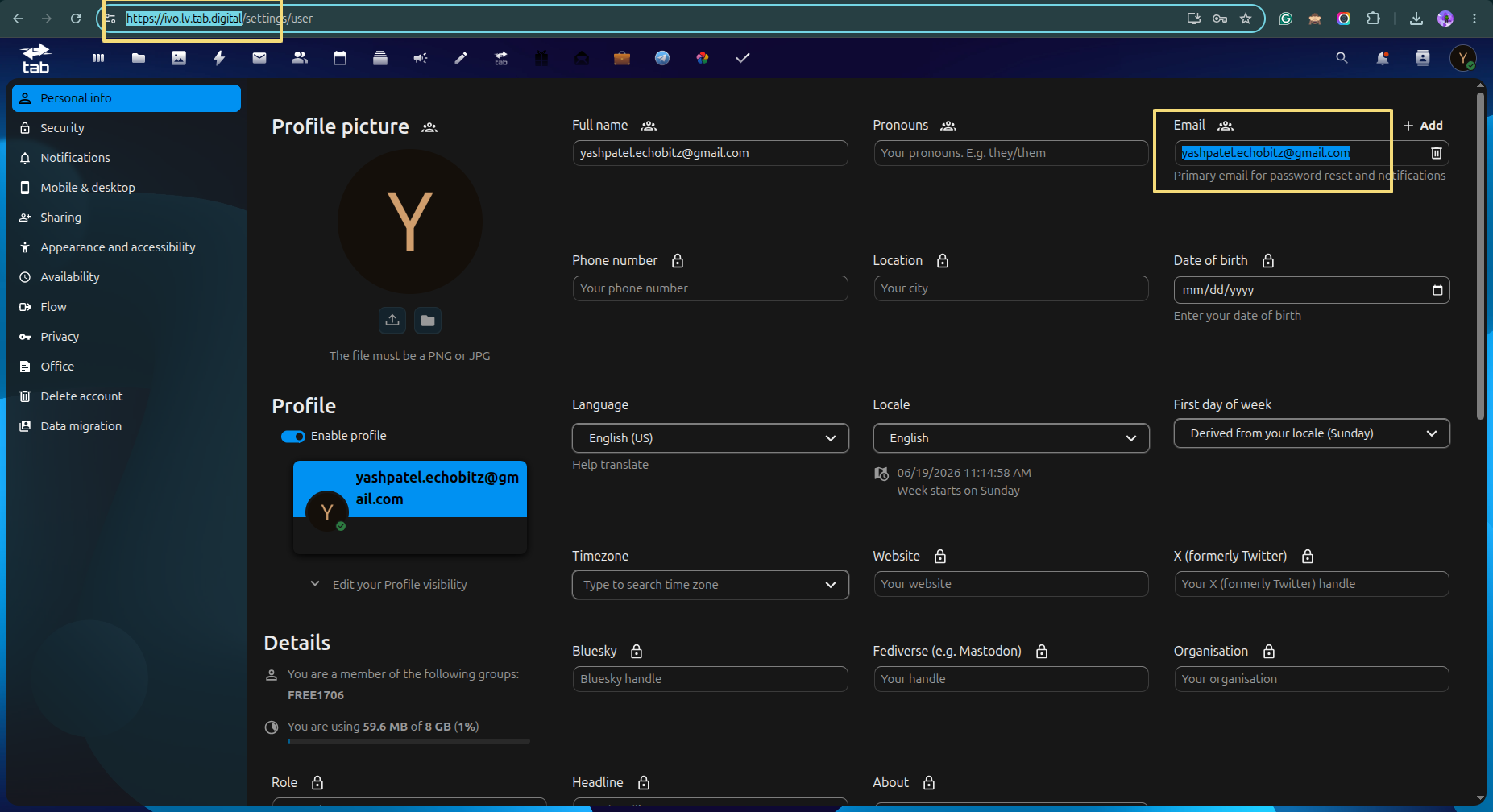Open Sharing settings
This screenshot has width=1493, height=812.
point(126,217)
